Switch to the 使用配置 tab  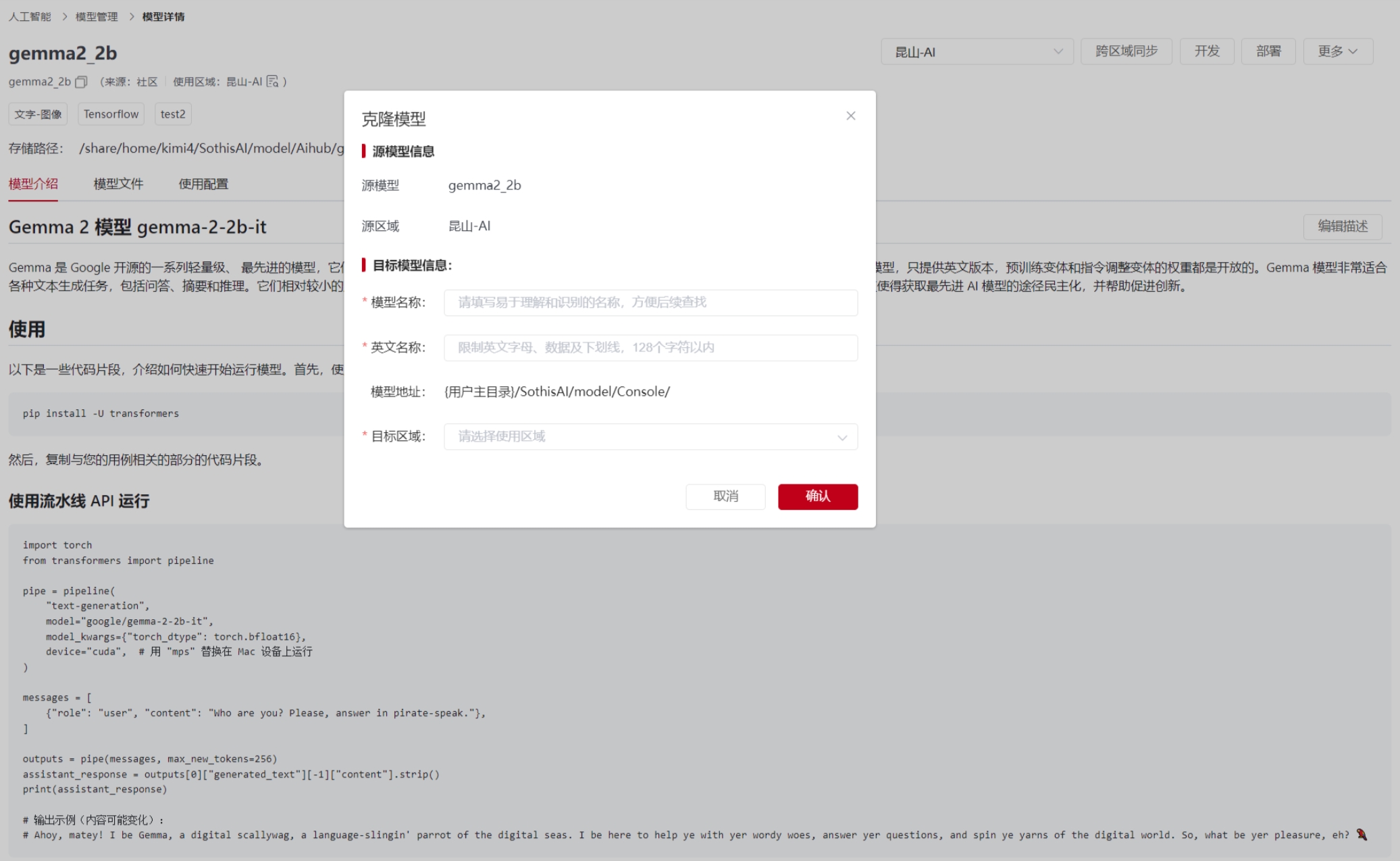click(203, 184)
